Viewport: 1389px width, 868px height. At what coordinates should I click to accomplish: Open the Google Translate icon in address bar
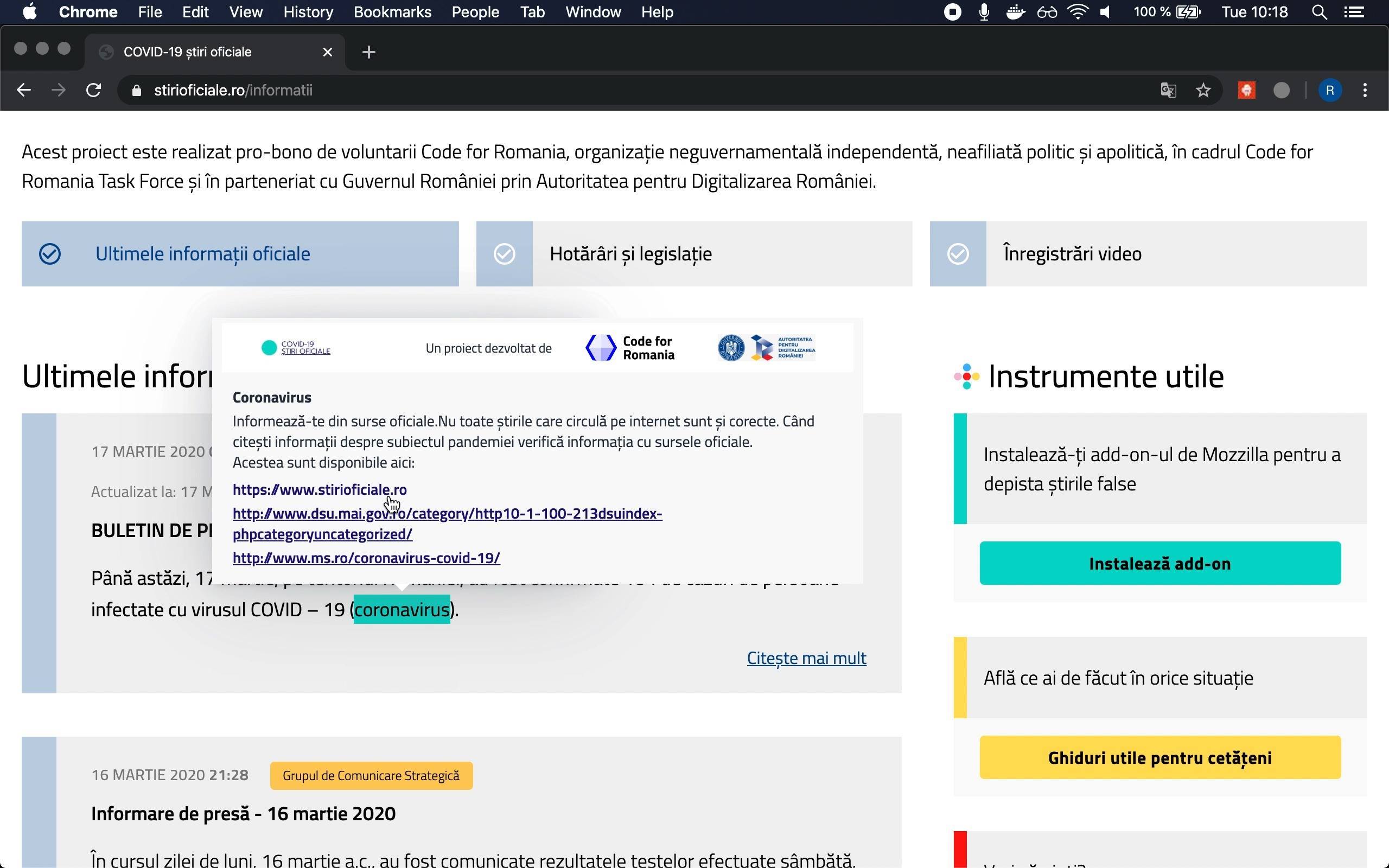click(x=1168, y=90)
